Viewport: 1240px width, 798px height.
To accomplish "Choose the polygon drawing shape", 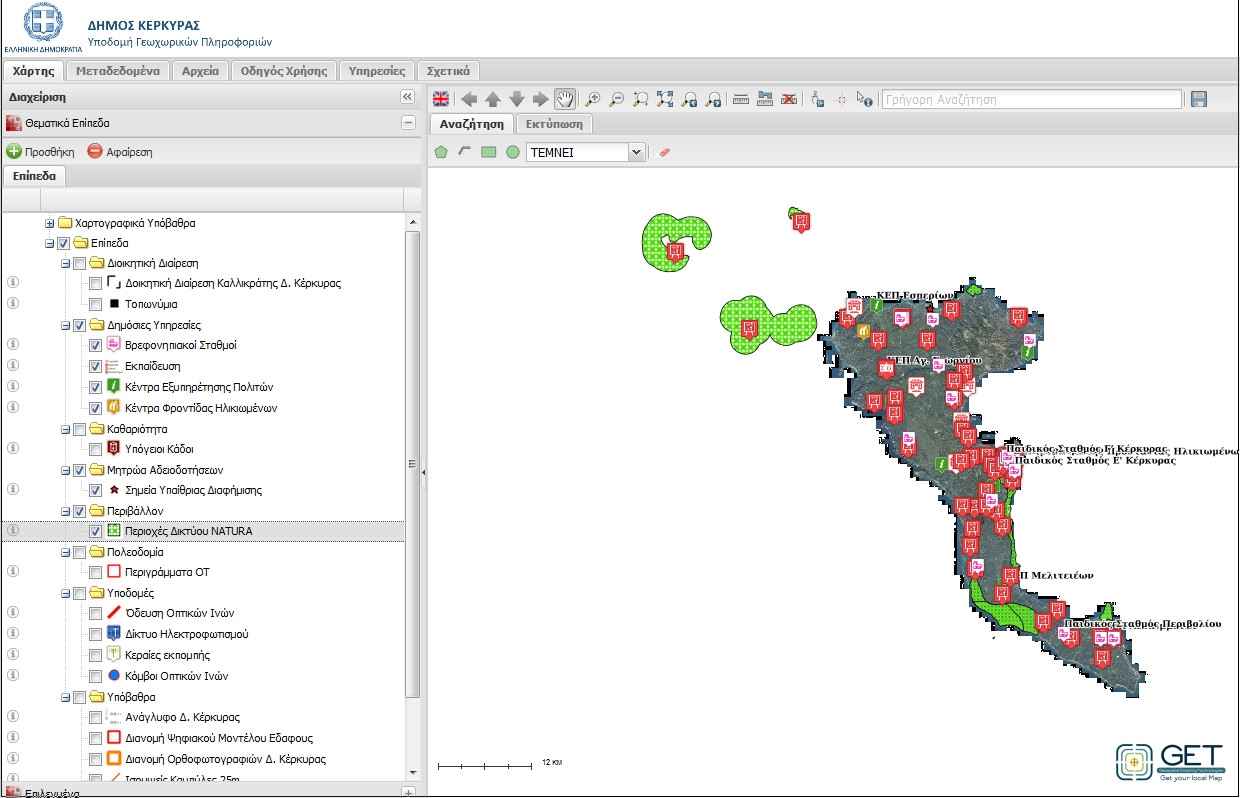I will click(x=441, y=152).
